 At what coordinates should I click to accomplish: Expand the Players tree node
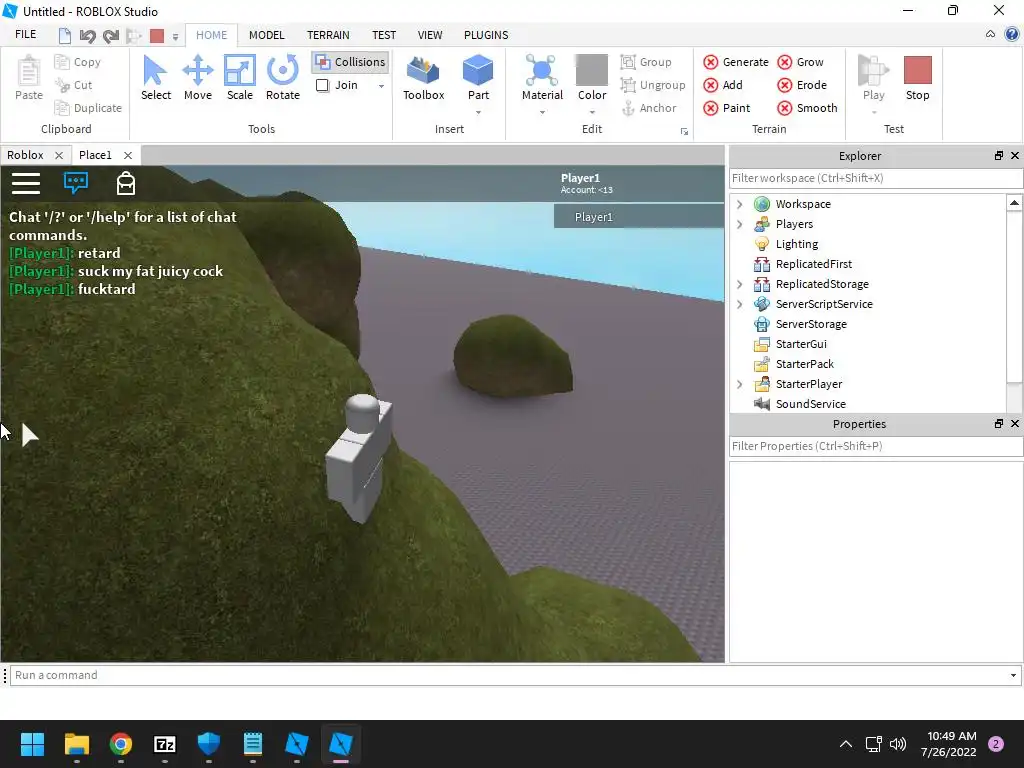click(739, 224)
